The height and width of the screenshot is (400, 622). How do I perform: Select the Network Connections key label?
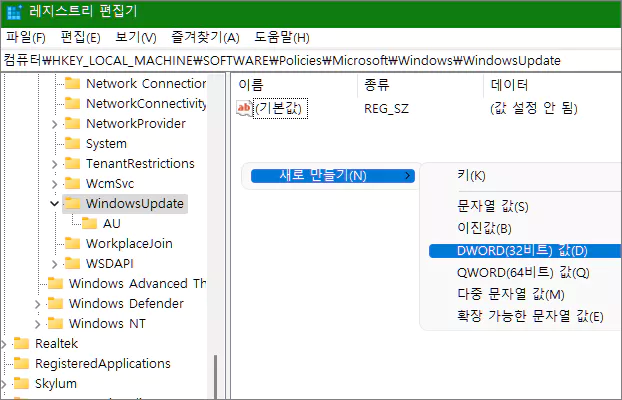146,83
